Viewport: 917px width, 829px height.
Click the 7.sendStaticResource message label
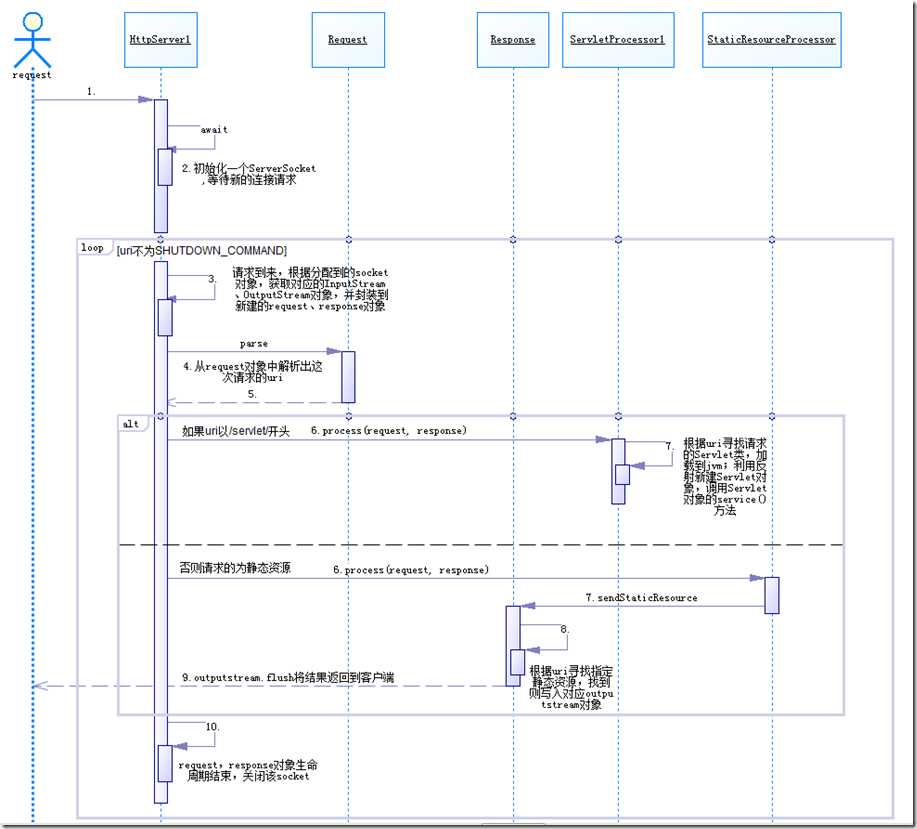641,597
